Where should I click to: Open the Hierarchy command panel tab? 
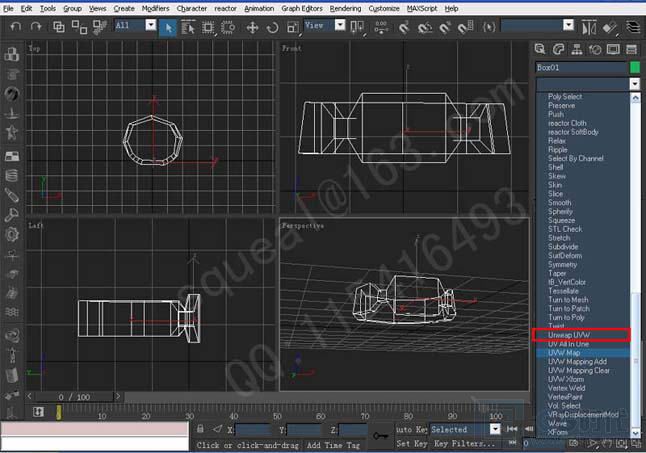577,49
